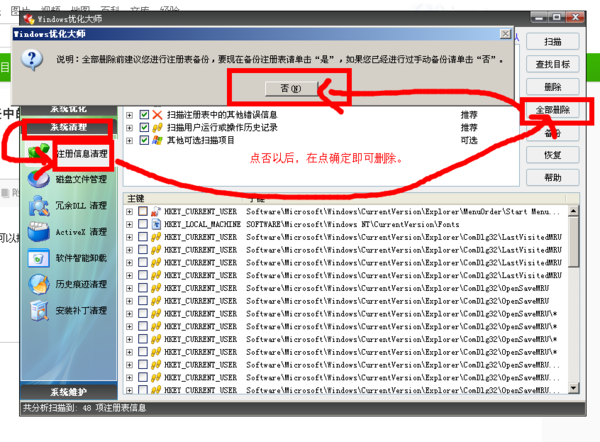Screen dimensions: 600x442
Task: Select the 安装补丁清理 sidebar icon
Action: [x=39, y=310]
